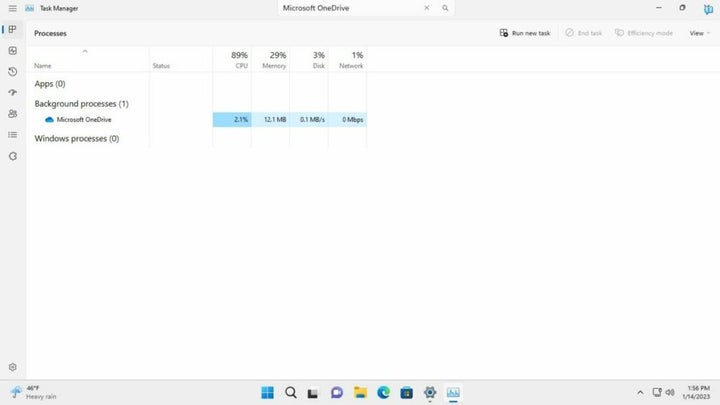
Task: Click the search magnifier icon in search box
Action: (445, 8)
